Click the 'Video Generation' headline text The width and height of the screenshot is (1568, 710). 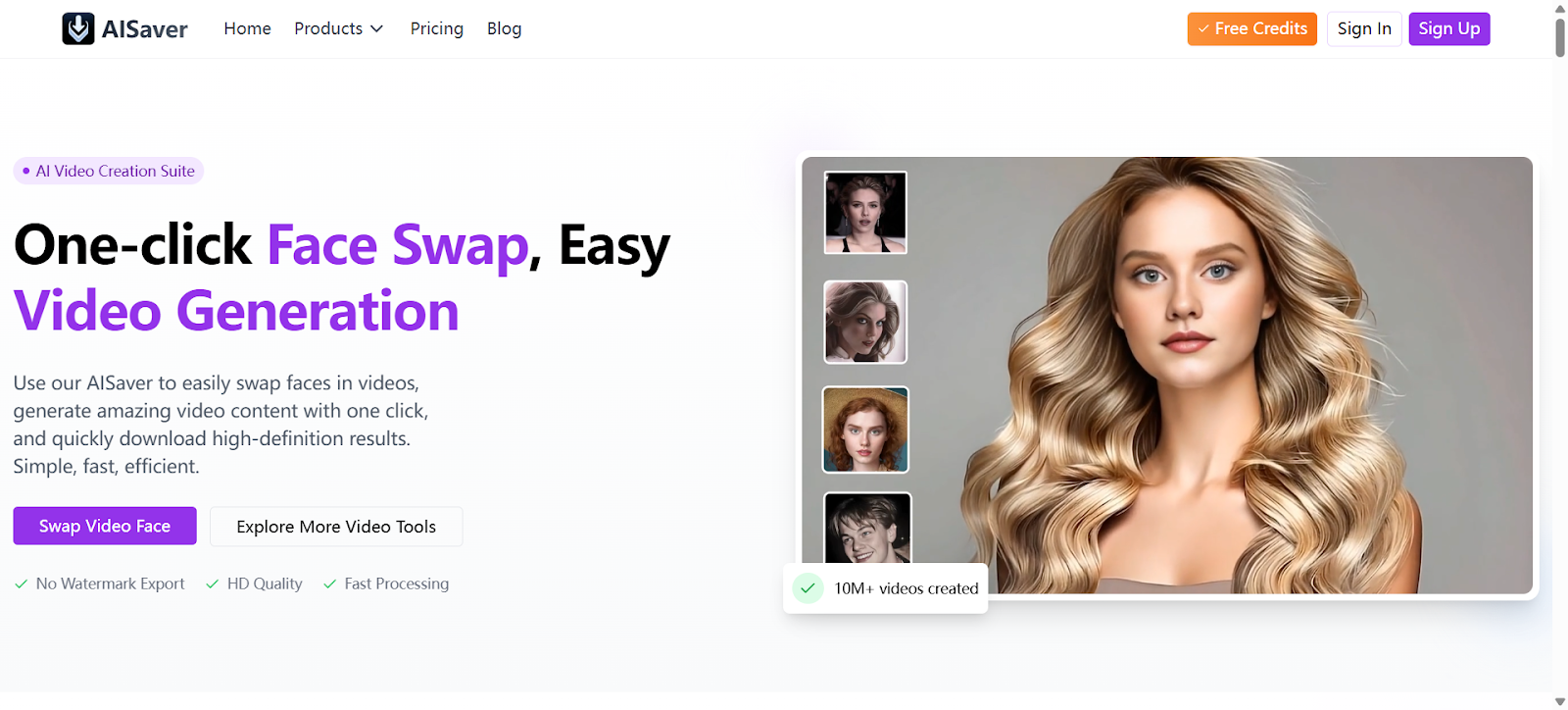coord(236,312)
